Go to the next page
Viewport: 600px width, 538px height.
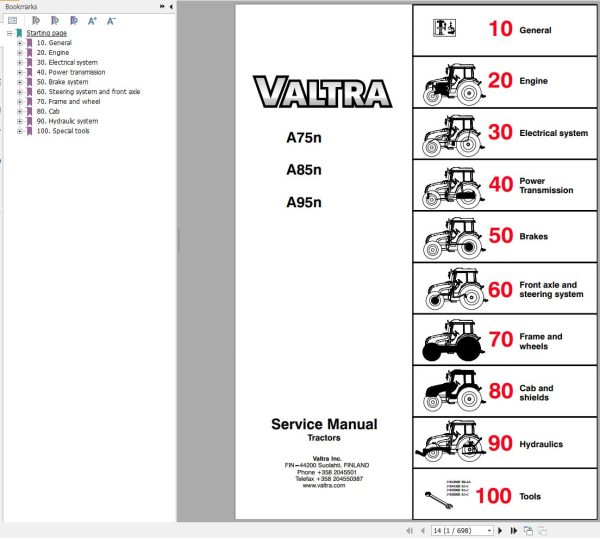[x=500, y=530]
